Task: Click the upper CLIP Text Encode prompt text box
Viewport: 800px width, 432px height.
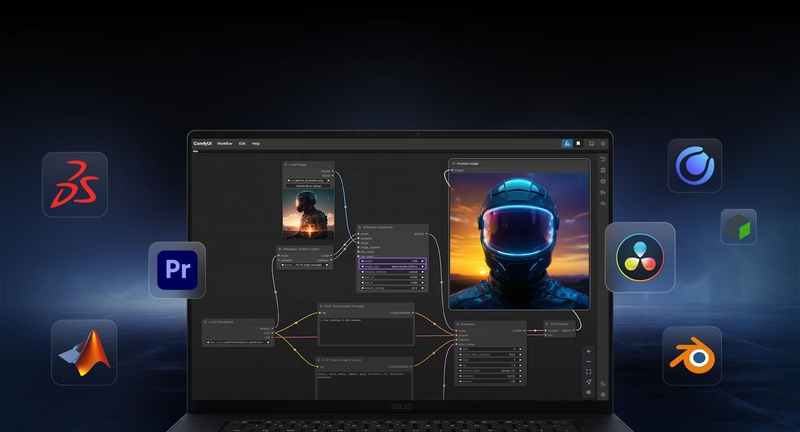Action: (x=366, y=331)
